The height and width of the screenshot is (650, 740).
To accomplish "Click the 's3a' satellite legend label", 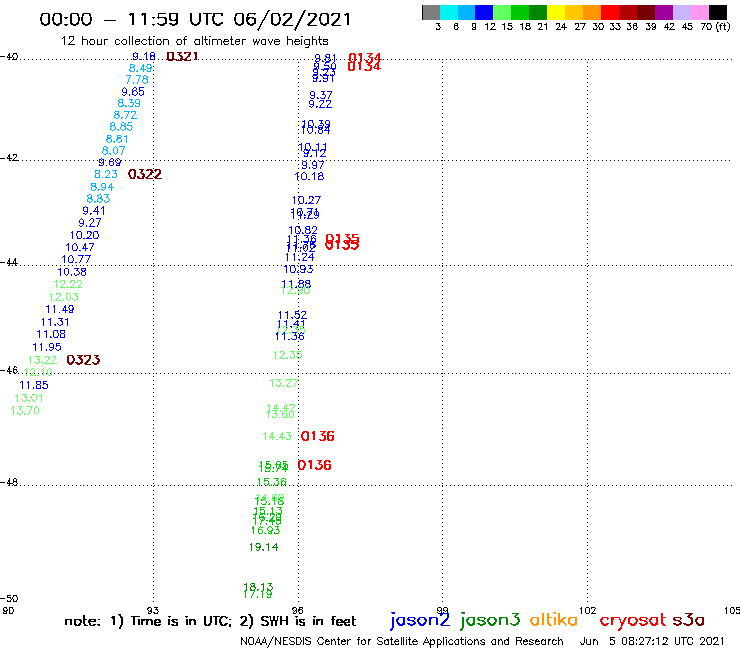I will [x=688, y=620].
